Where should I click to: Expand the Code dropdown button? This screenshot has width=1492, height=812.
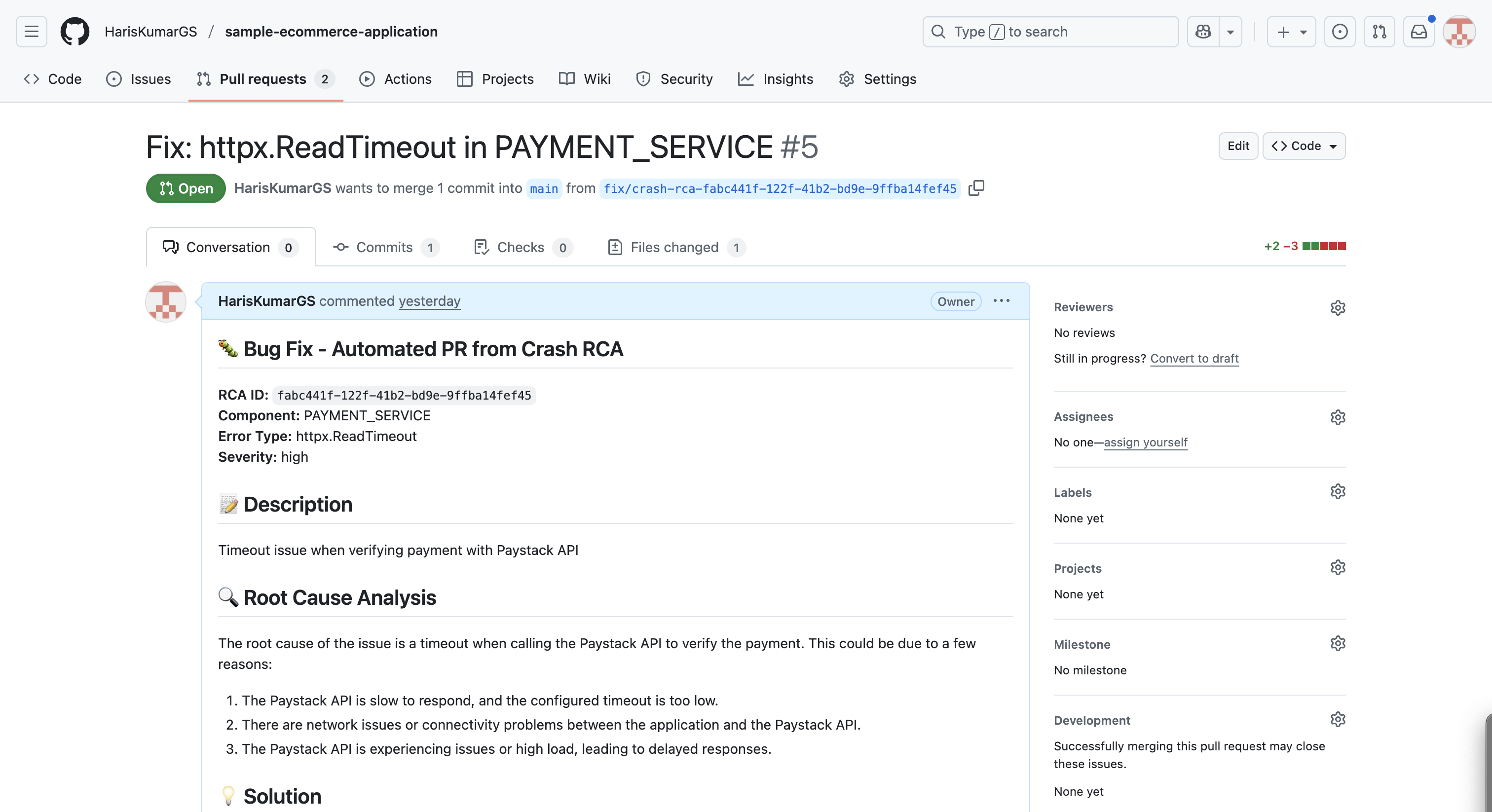click(x=1304, y=146)
